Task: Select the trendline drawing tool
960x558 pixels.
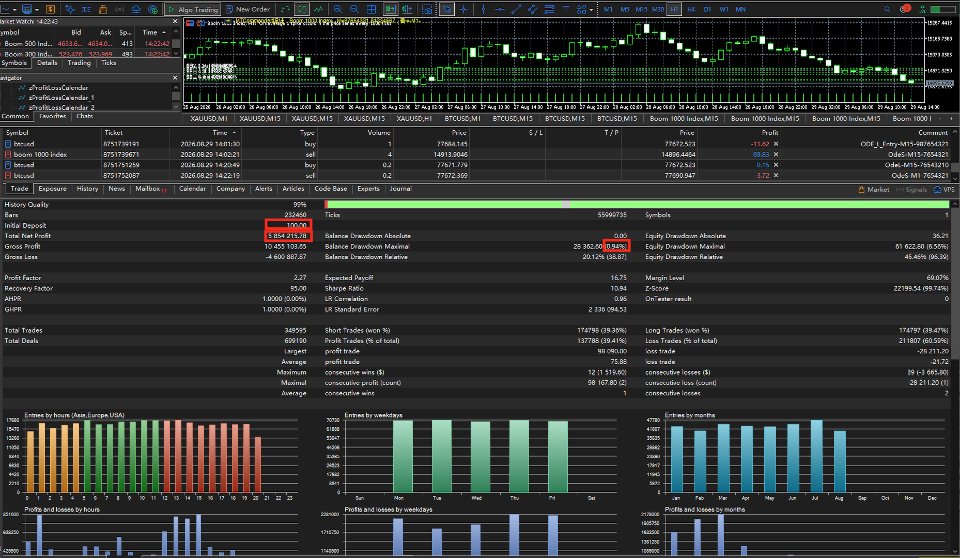Action: point(517,9)
